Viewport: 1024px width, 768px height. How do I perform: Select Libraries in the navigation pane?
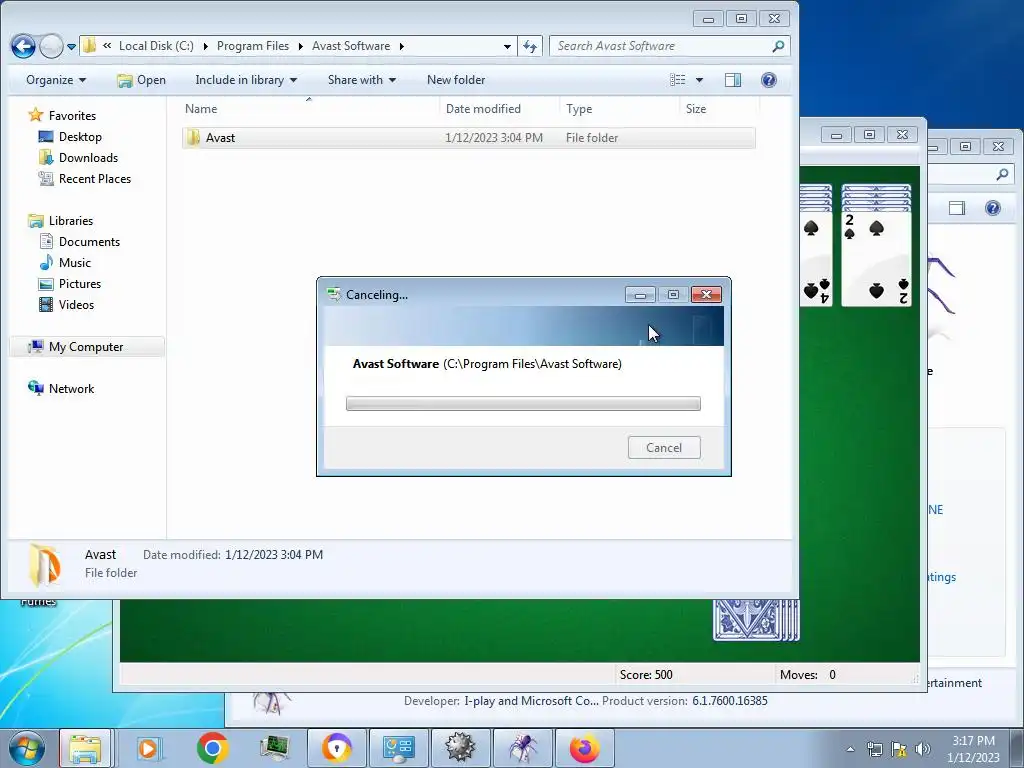point(61,221)
